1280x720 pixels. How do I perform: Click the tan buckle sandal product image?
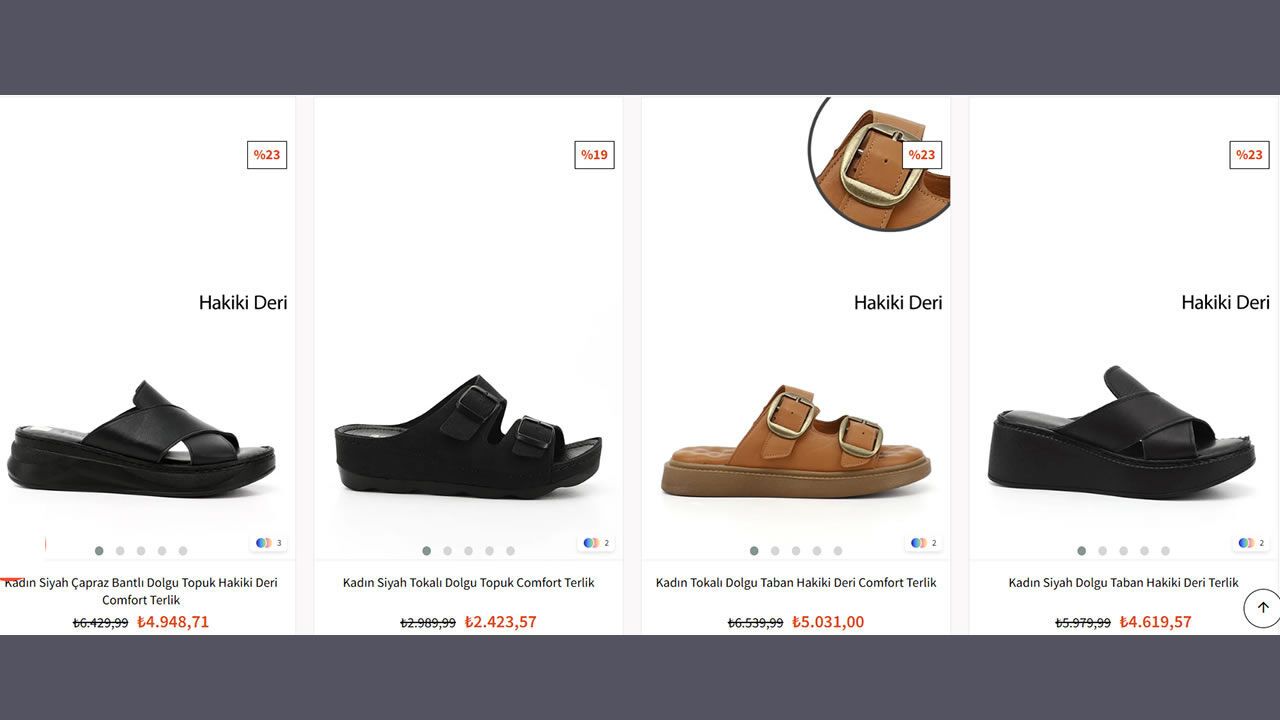point(796,442)
